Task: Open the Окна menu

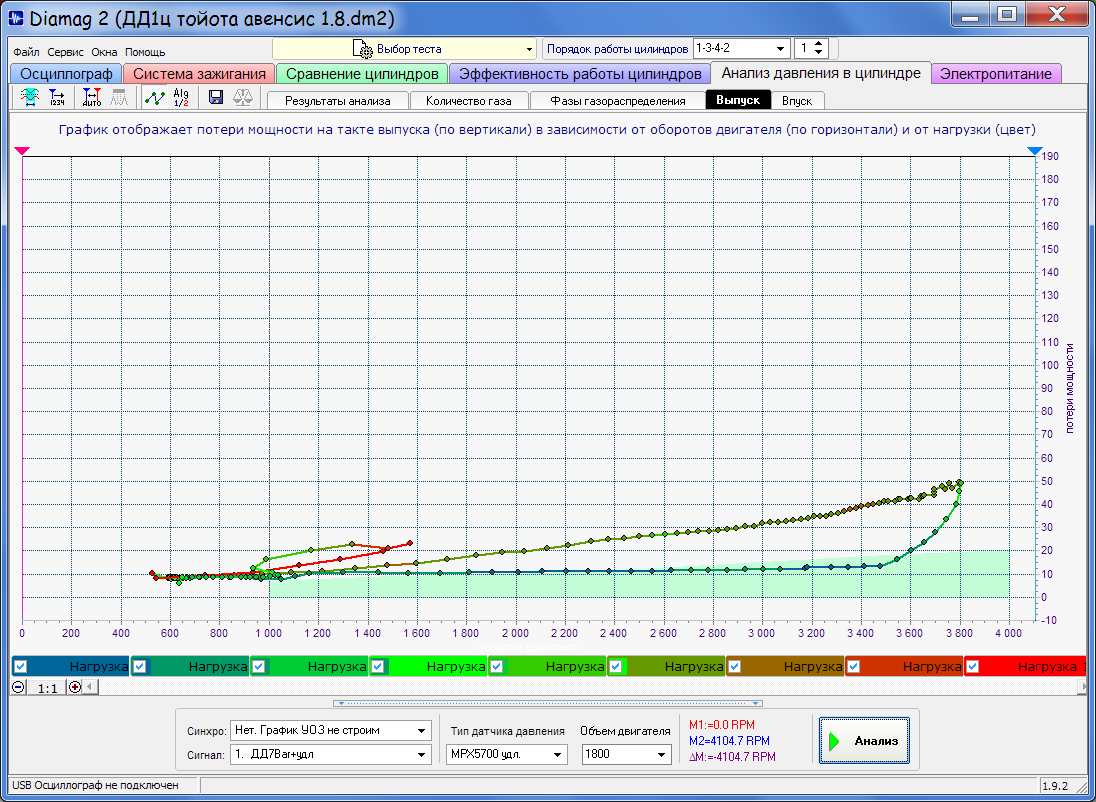Action: (x=104, y=52)
